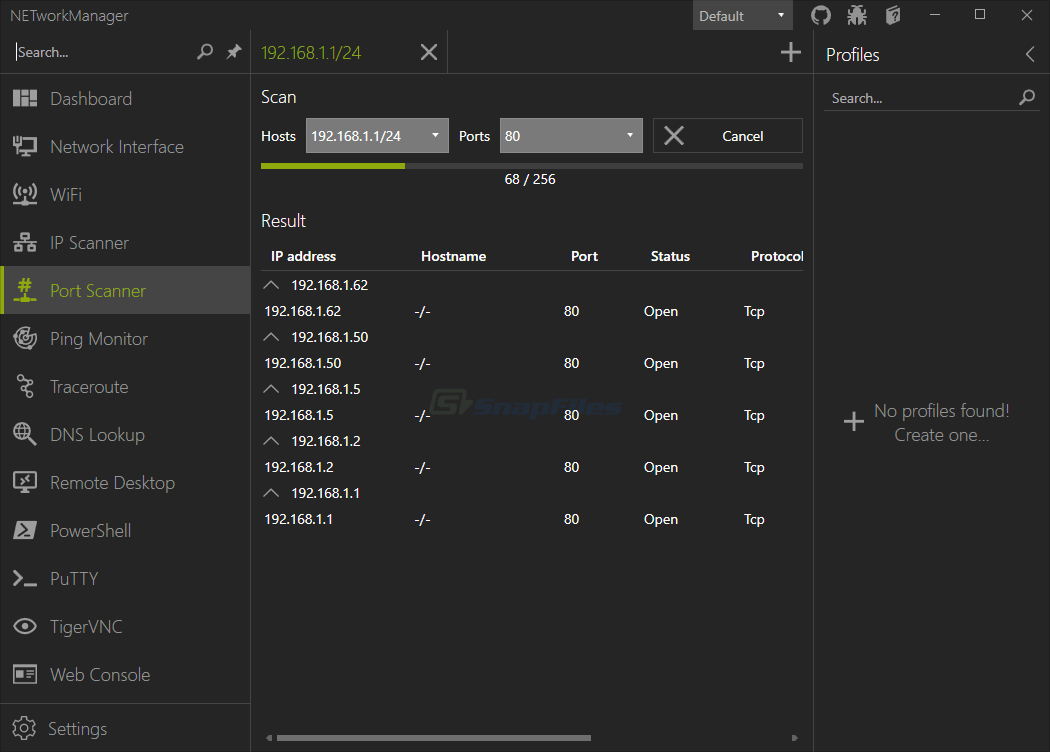1050x752 pixels.
Task: Add a new tab with plus icon
Action: pyautogui.click(x=791, y=52)
